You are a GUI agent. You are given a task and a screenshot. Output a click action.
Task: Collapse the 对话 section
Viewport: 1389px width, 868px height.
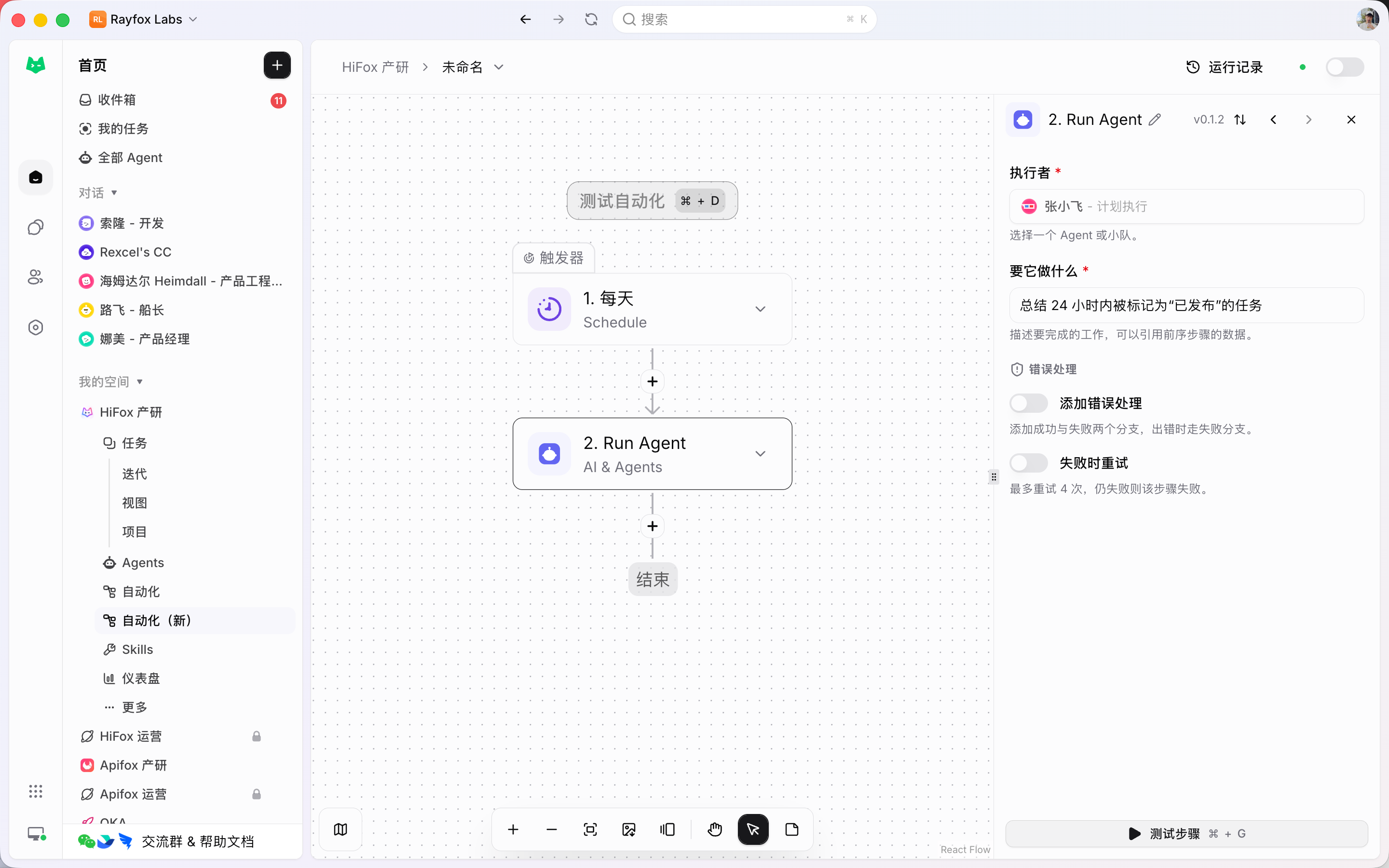coord(98,192)
